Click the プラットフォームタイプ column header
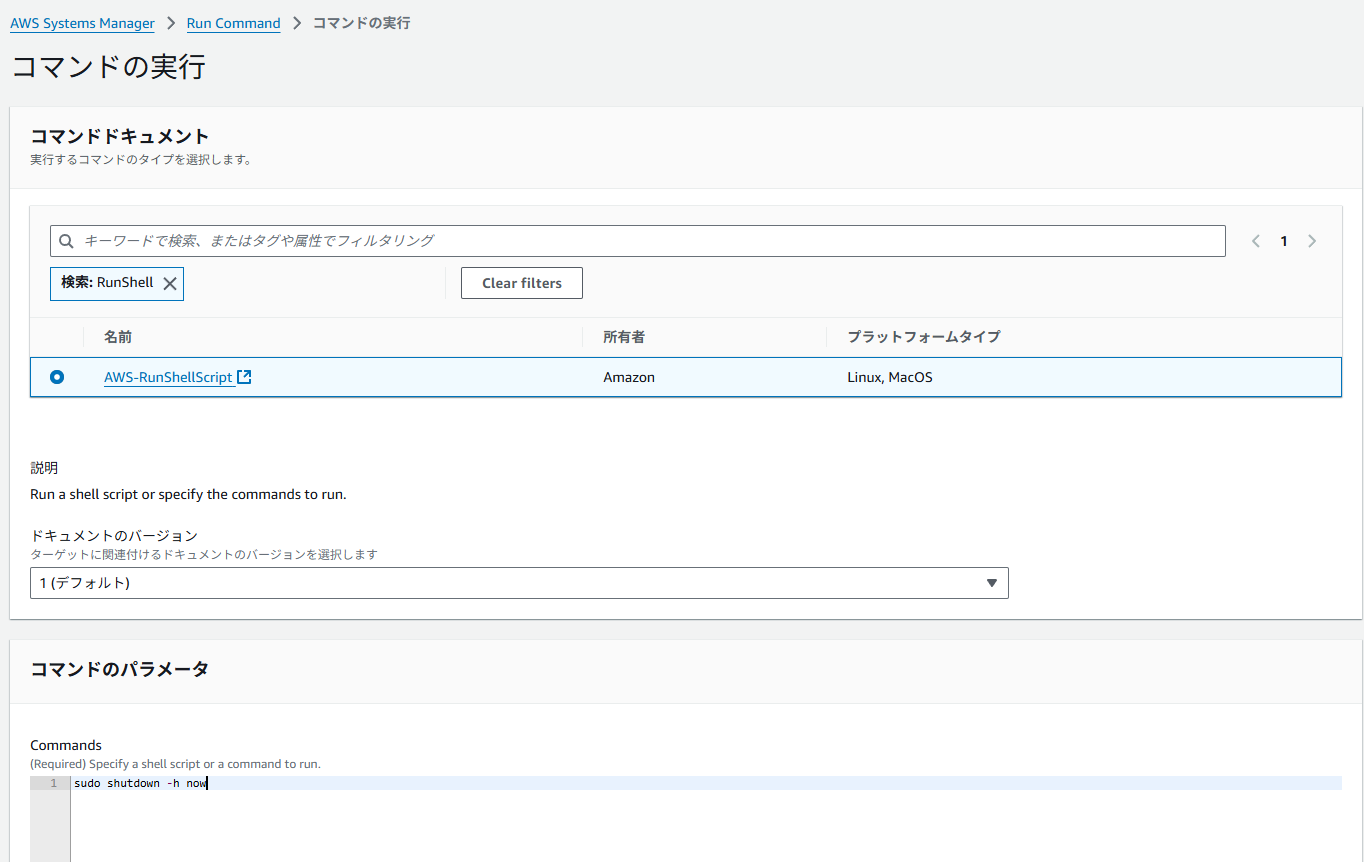 coord(923,337)
